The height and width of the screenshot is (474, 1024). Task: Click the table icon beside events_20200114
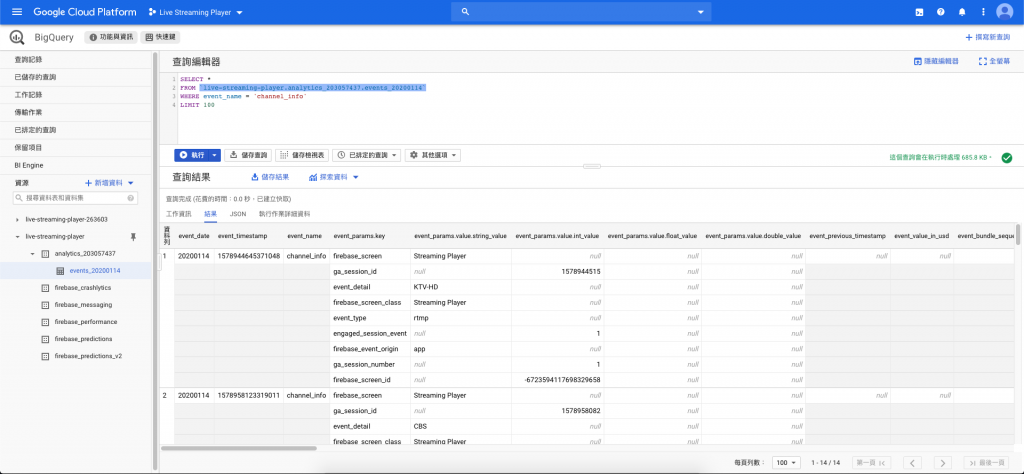(x=60, y=270)
